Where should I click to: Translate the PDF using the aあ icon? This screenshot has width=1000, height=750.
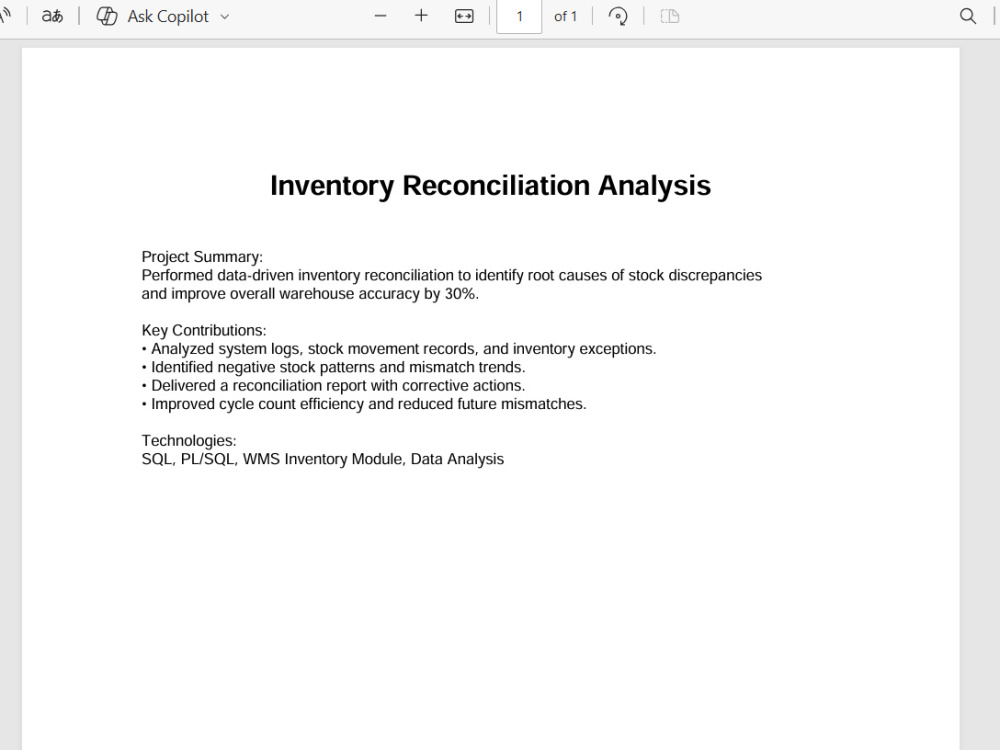(x=51, y=16)
